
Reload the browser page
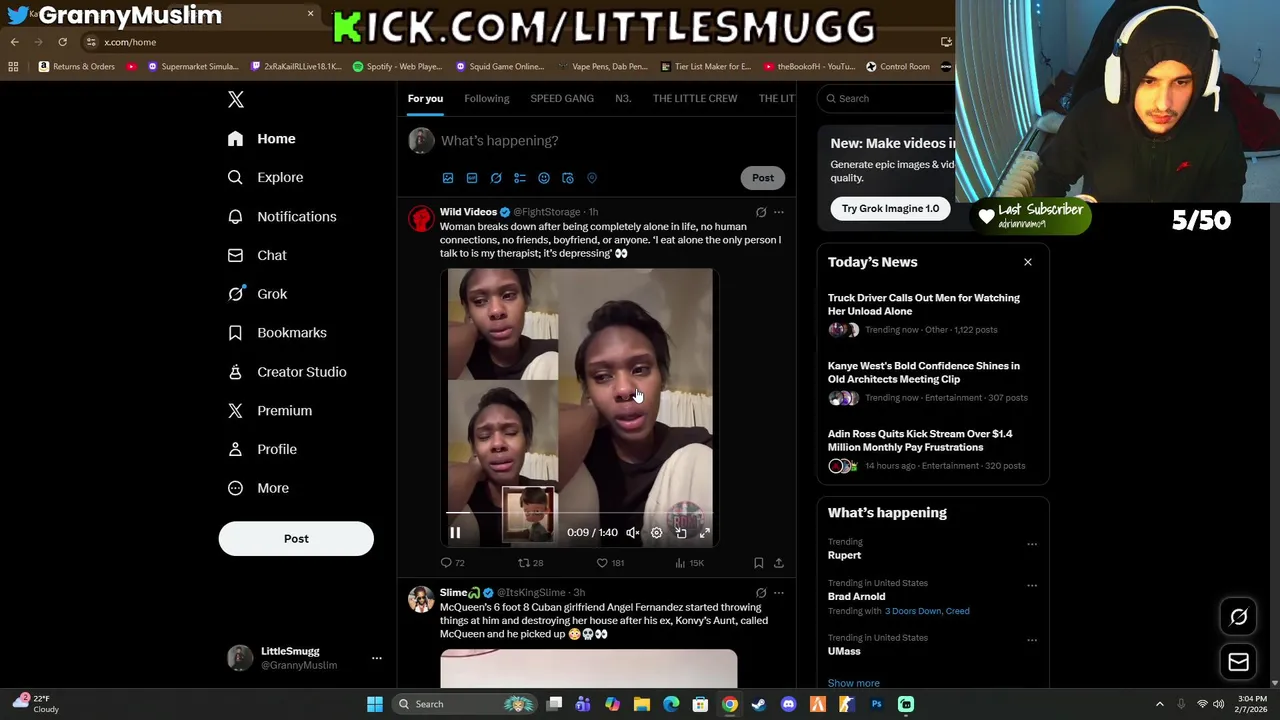click(x=62, y=42)
